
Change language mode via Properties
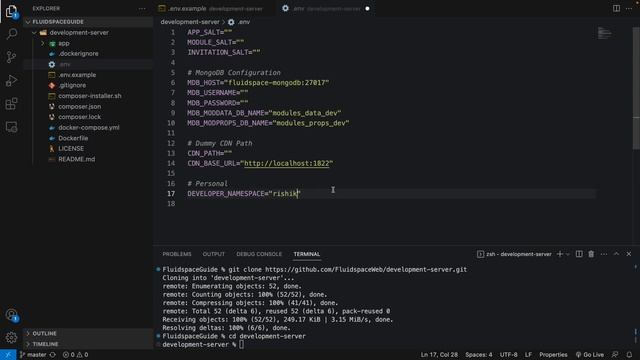553,355
